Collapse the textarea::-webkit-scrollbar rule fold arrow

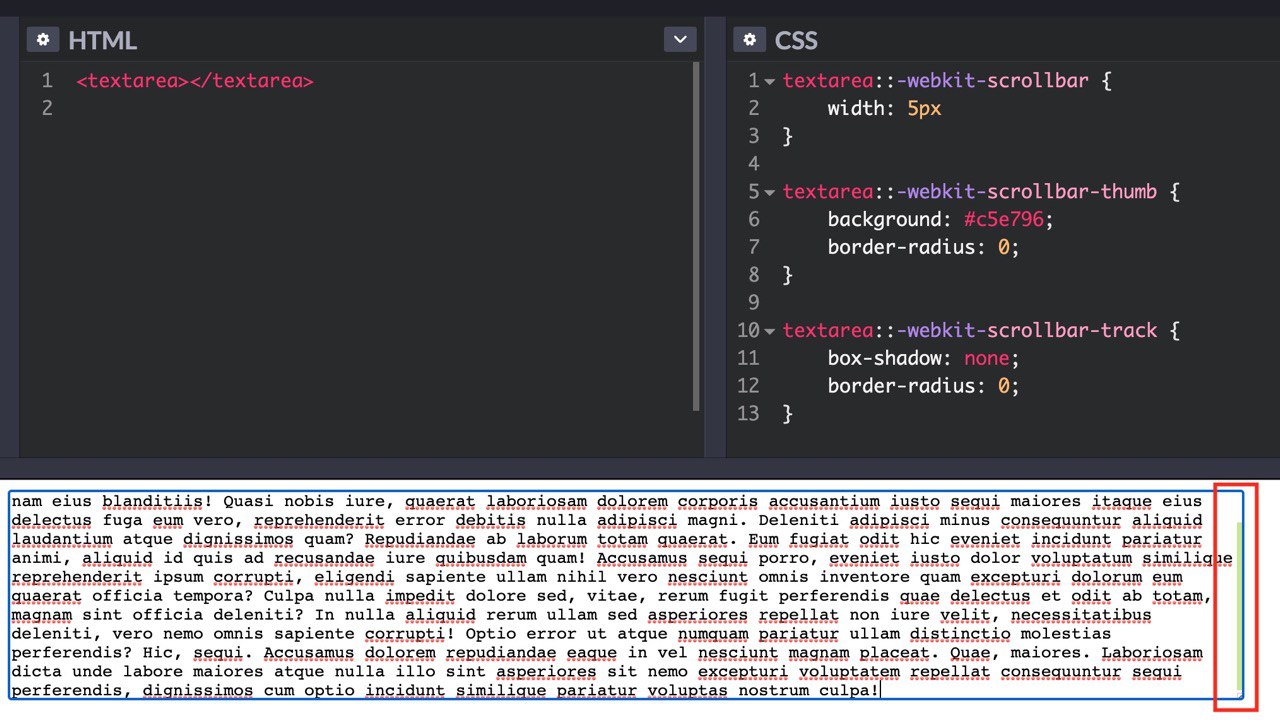pyautogui.click(x=770, y=81)
